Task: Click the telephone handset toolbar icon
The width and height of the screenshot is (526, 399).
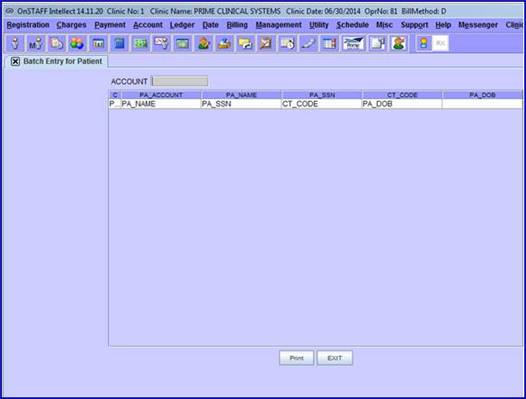Action: tap(309, 43)
